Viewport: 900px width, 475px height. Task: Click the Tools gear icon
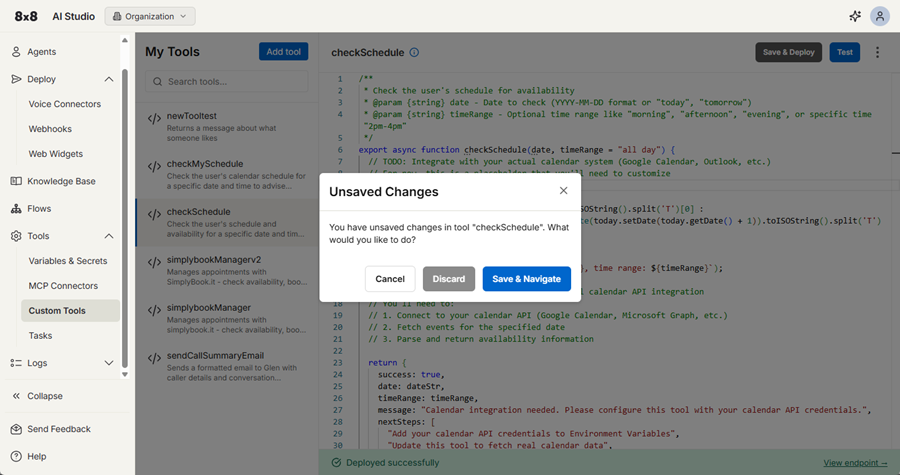click(x=16, y=236)
